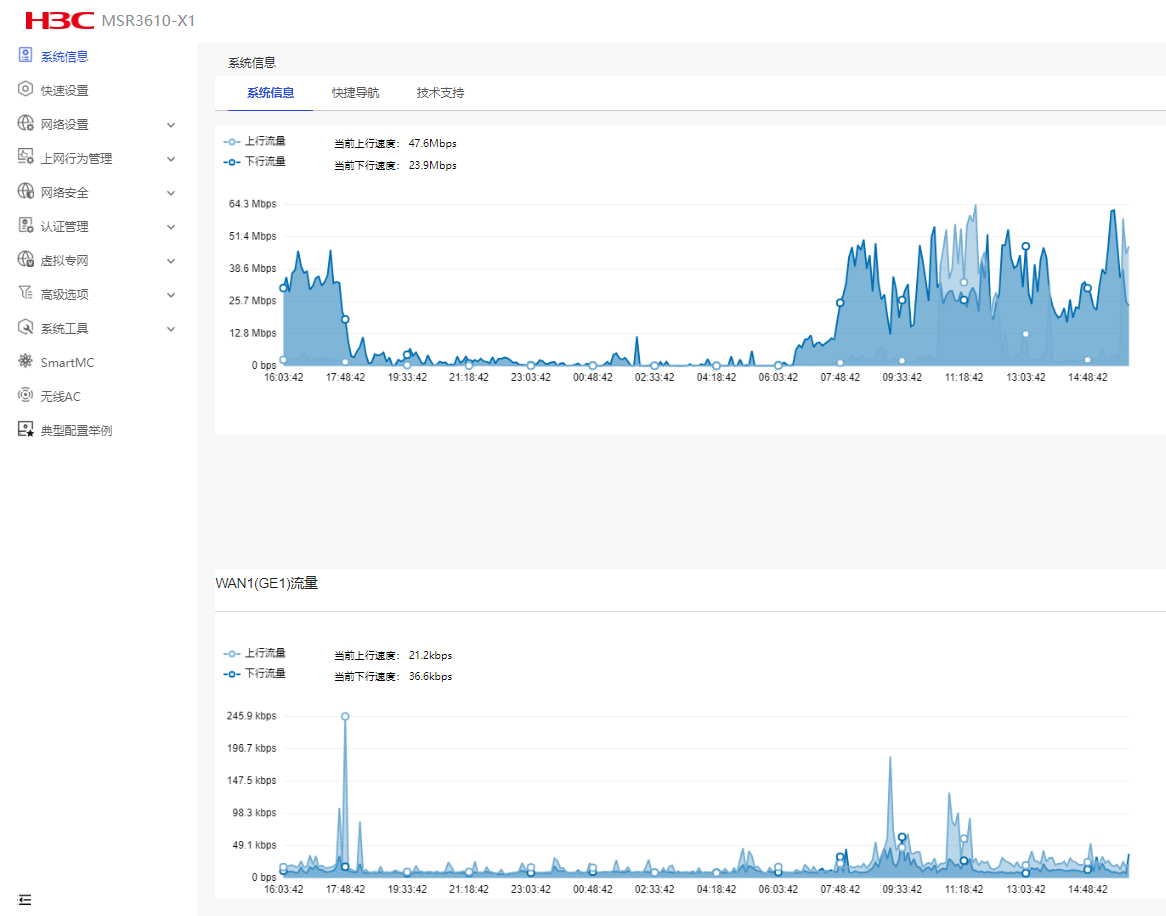Viewport: 1166px width, 916px height.
Task: Click top chart 下行 data point at 07:48:42
Action: 840,303
